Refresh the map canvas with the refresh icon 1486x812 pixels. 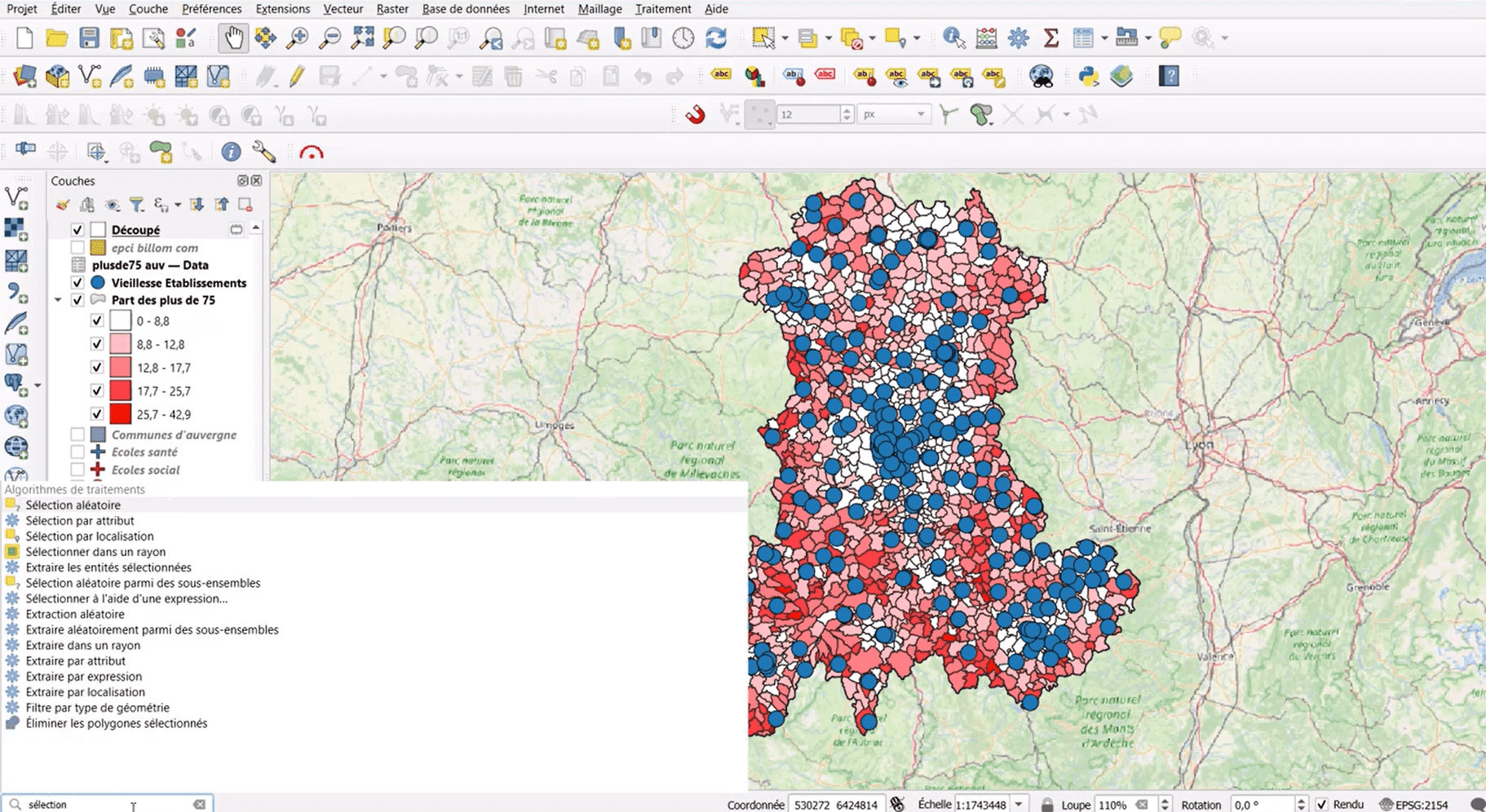pos(716,38)
